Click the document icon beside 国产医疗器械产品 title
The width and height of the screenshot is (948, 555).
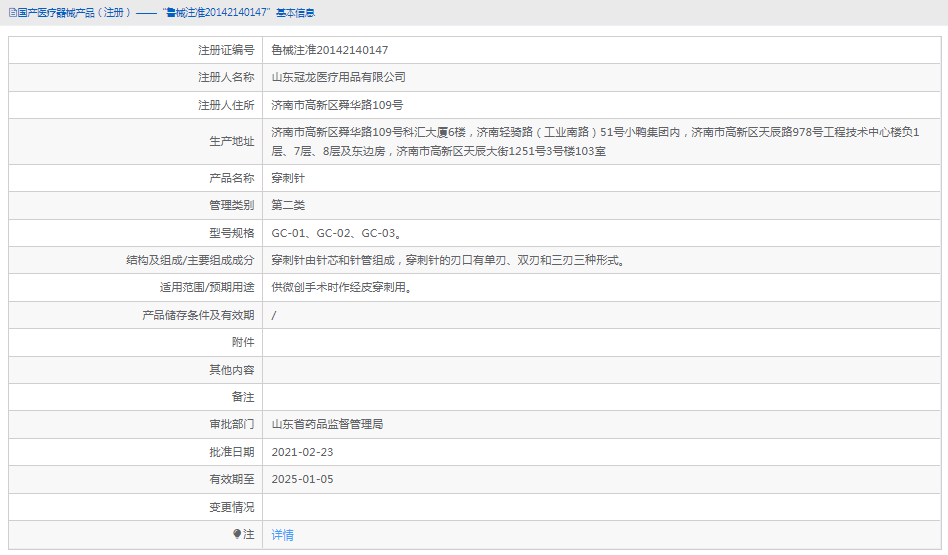pos(12,13)
